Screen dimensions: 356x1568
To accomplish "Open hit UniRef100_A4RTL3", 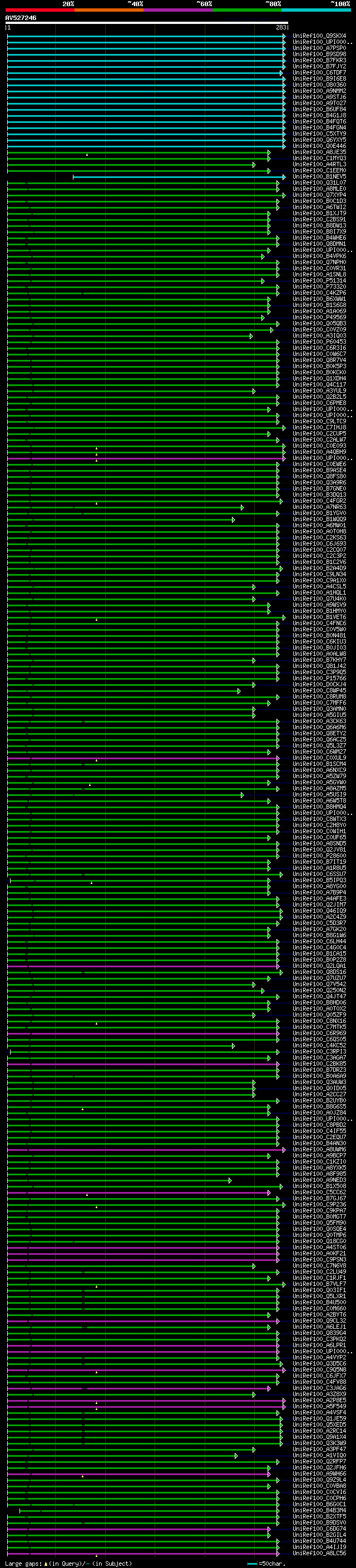I will [x=319, y=164].
